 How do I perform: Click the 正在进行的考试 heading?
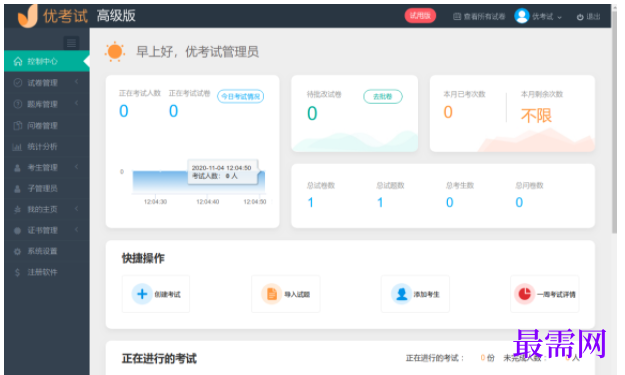159,358
